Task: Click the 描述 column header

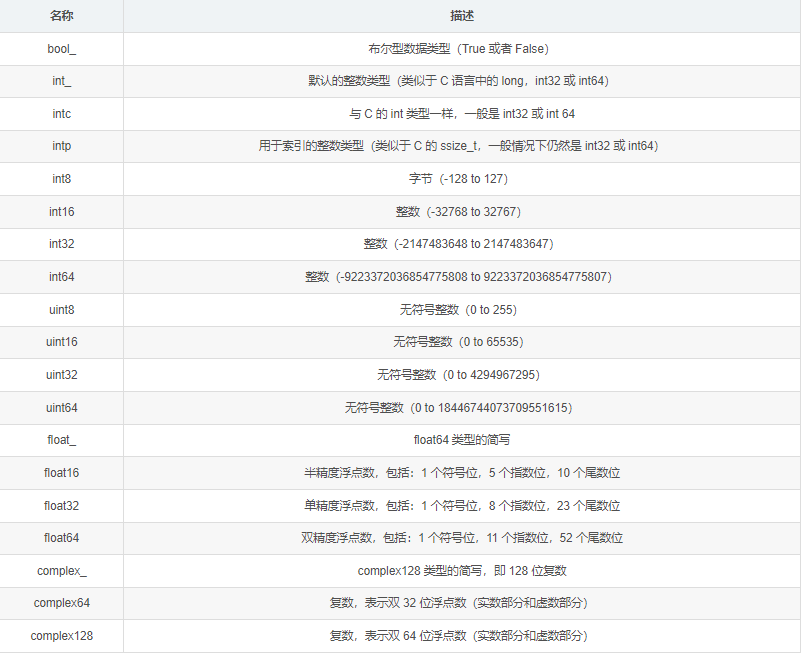Action: pos(461,17)
